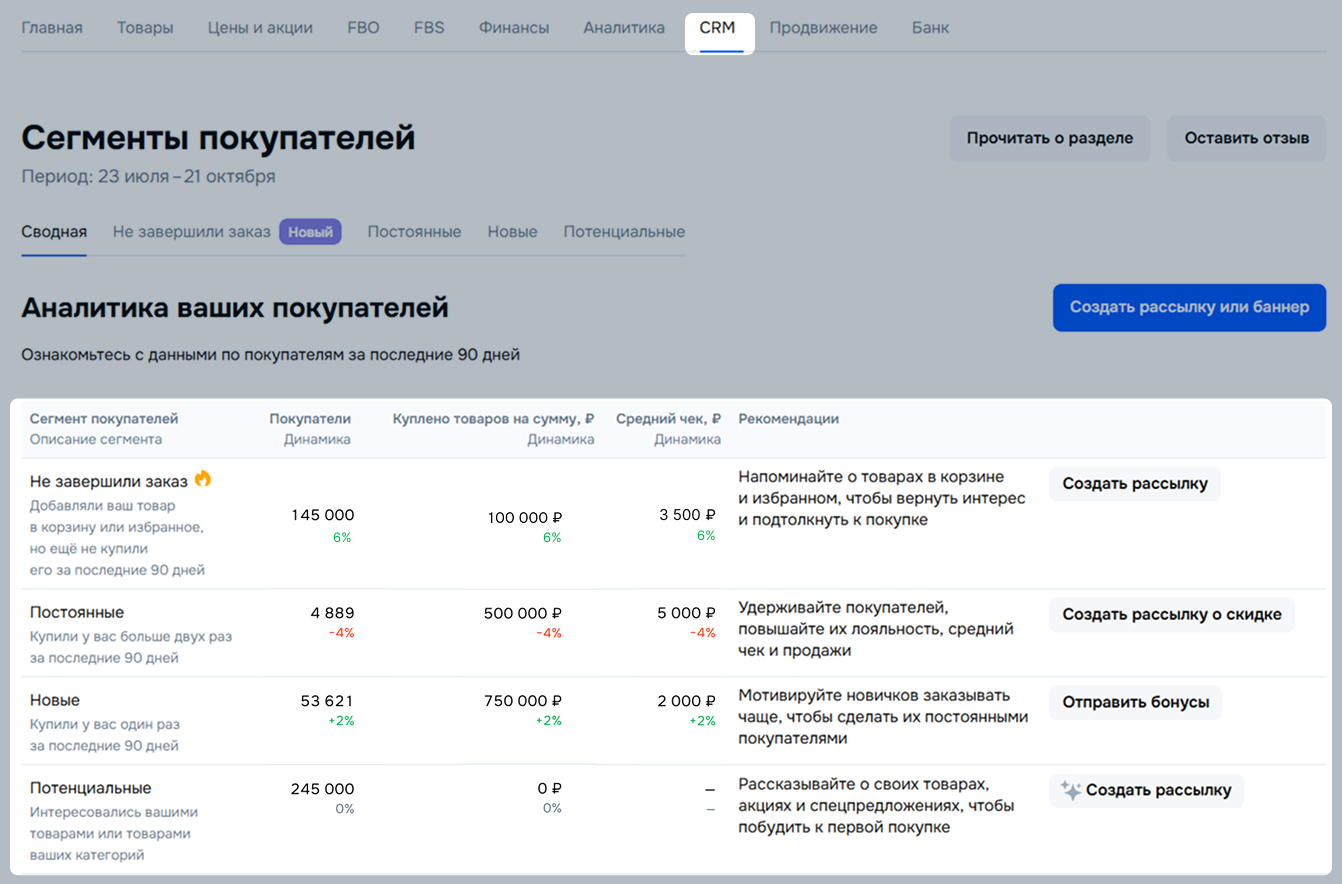Click the 'Создать рассылку о скидке' button

tap(1171, 615)
